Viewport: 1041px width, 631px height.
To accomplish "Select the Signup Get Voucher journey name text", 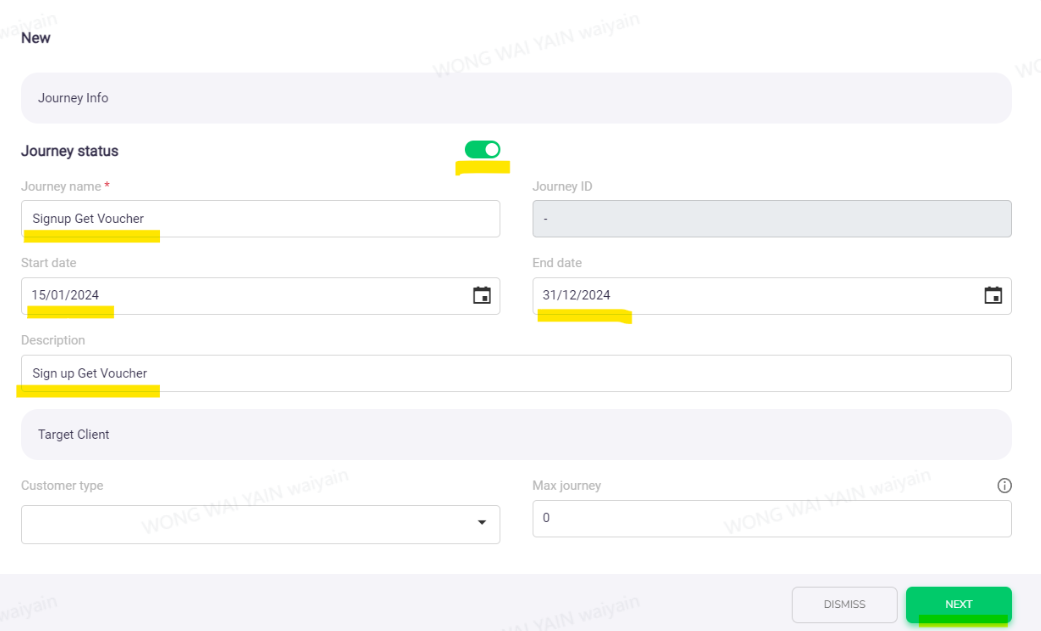I will point(89,218).
